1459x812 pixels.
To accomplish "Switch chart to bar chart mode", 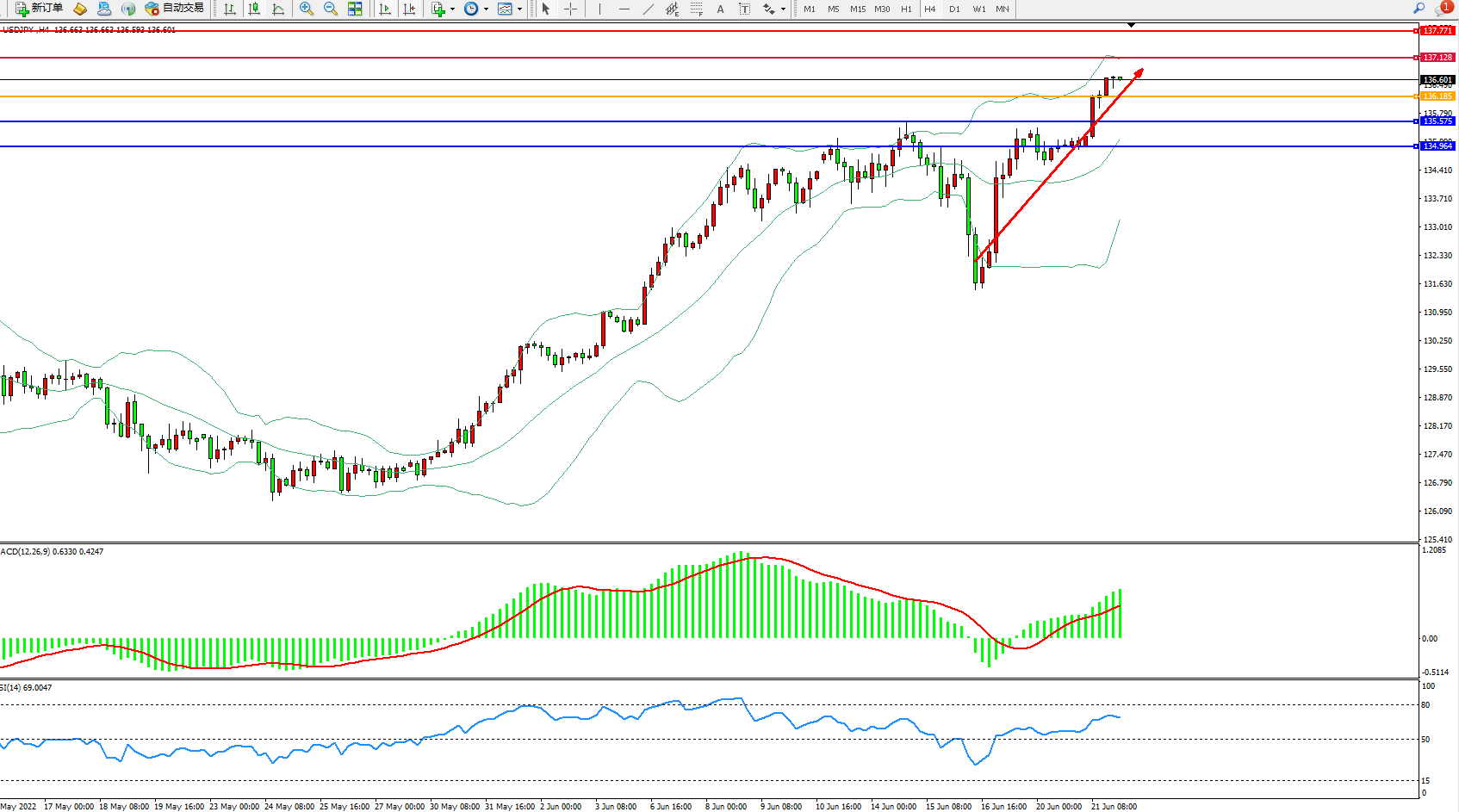I will [230, 9].
